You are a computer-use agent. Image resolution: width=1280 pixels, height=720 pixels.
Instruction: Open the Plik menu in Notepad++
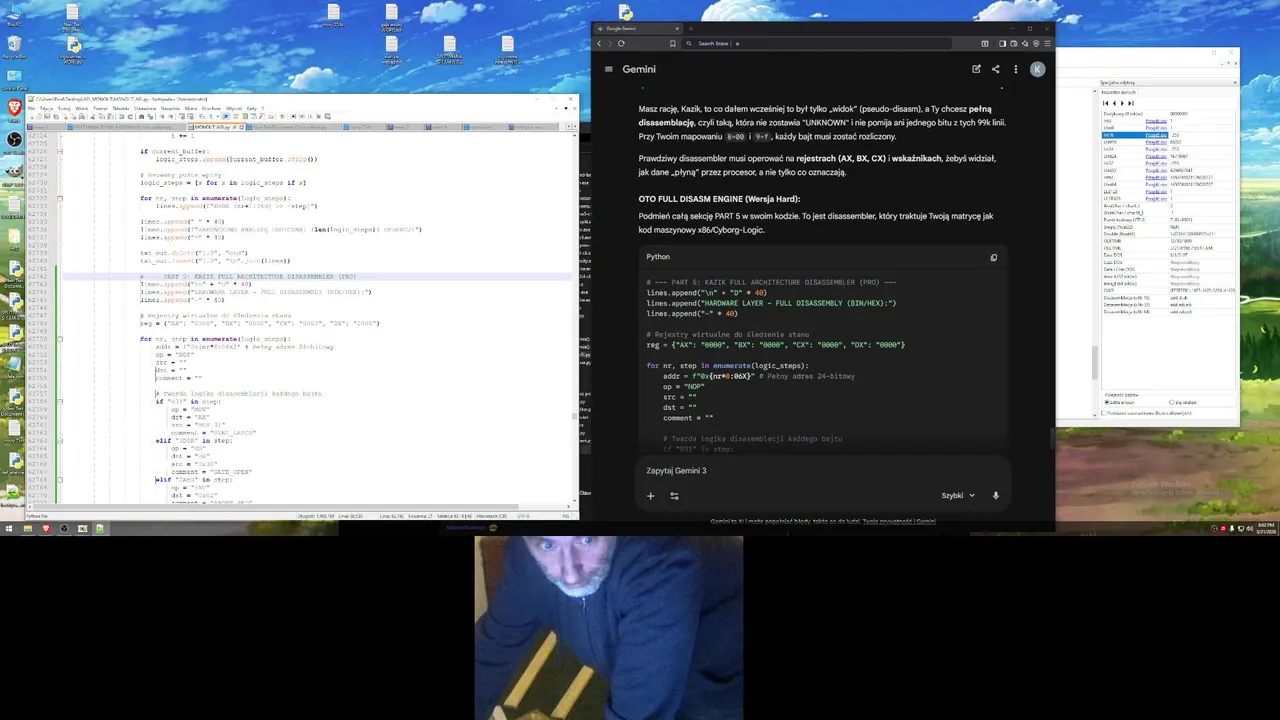pos(31,108)
